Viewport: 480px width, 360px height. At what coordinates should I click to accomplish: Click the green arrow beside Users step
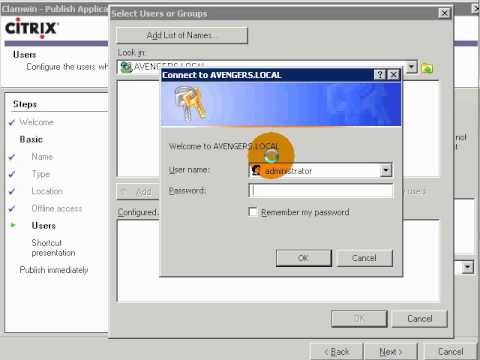tap(13, 225)
